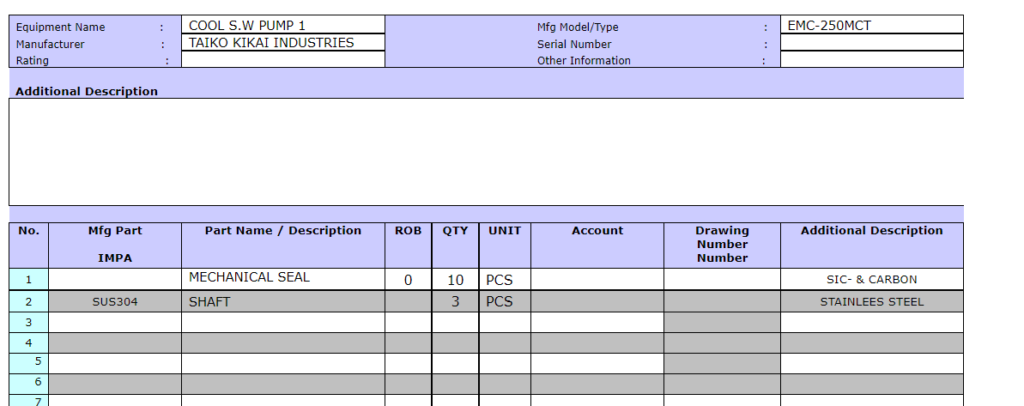Image resolution: width=1024 pixels, height=406 pixels.
Task: Select the SIC- & CARBON description cell
Action: [x=871, y=279]
